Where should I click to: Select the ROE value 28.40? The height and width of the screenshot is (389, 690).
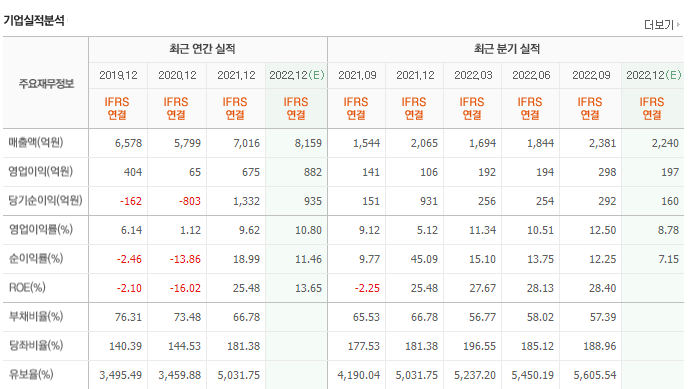(x=602, y=289)
